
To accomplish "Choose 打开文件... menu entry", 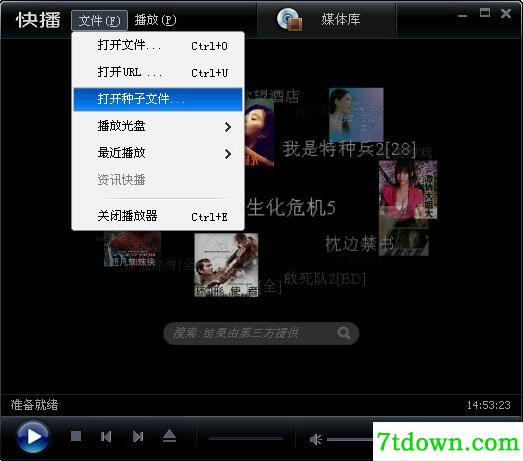I will coord(158,45).
